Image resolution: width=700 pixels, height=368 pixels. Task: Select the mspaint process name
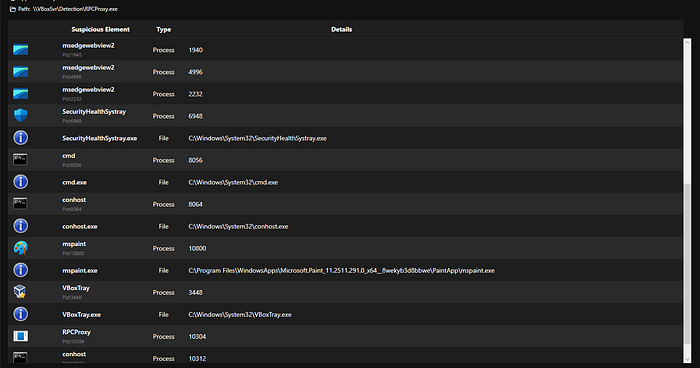pos(74,244)
